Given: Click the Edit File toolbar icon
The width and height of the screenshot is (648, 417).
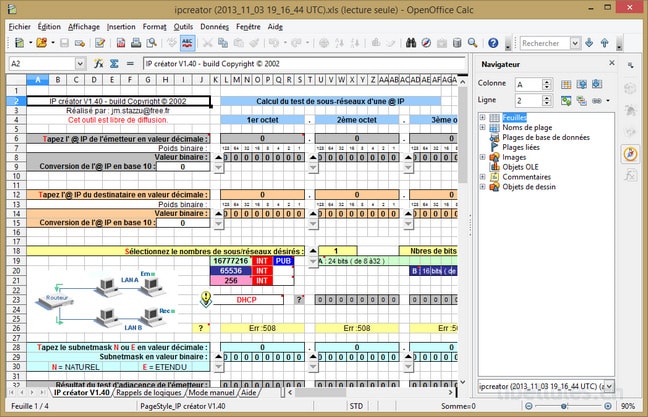Looking at the screenshot, I should click(100, 43).
